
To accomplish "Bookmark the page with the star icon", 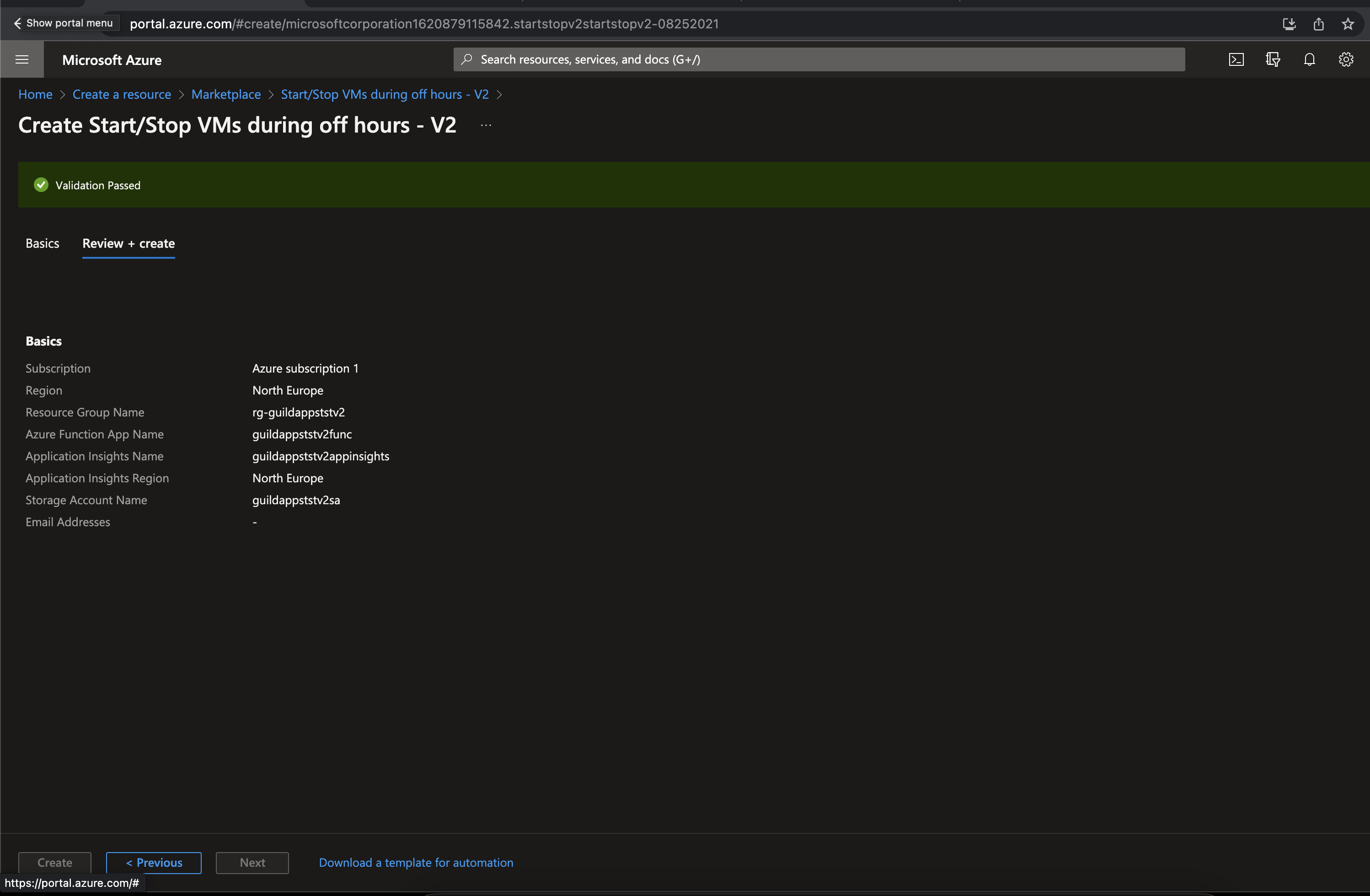I will [x=1348, y=24].
